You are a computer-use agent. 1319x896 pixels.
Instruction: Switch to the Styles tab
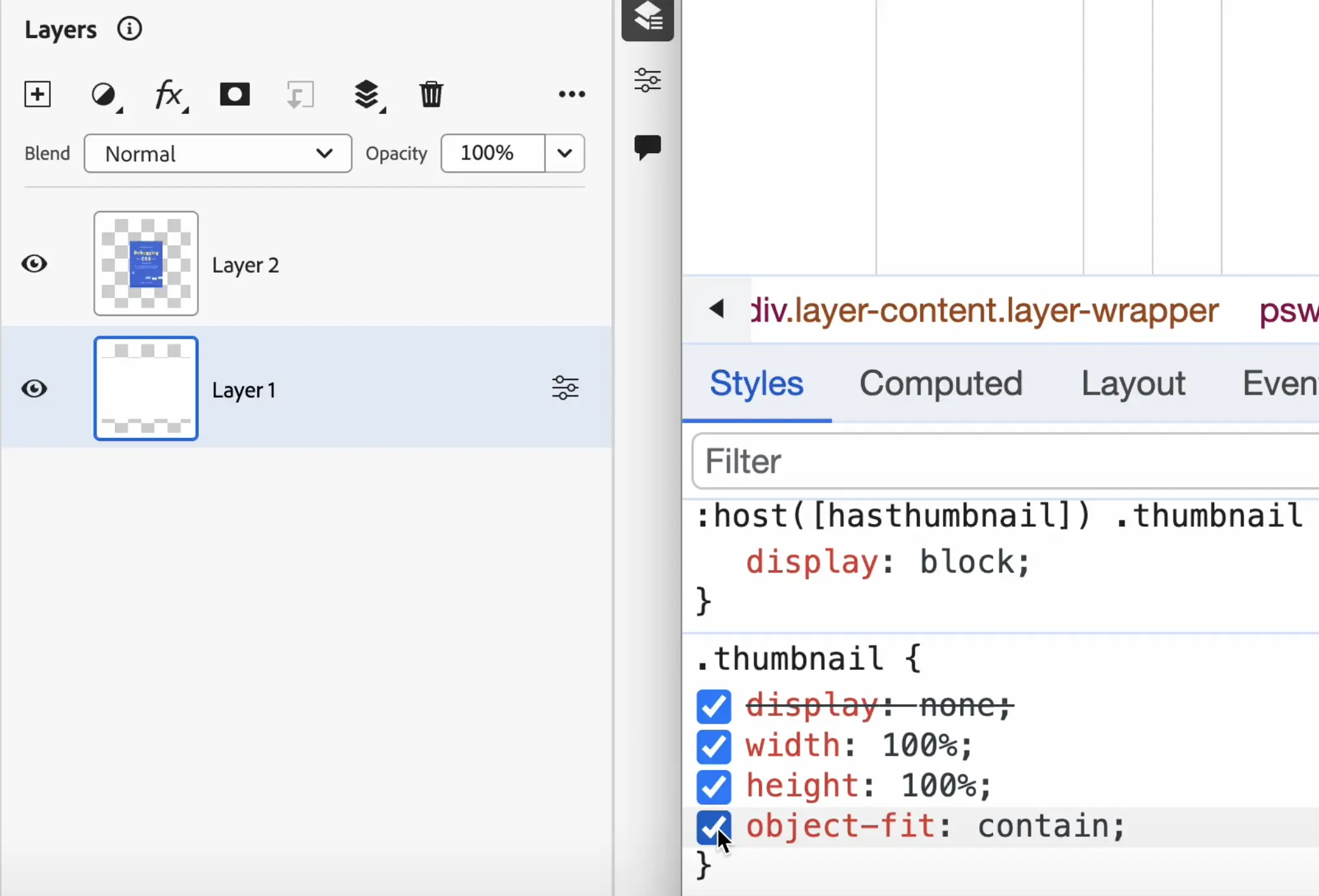click(757, 383)
